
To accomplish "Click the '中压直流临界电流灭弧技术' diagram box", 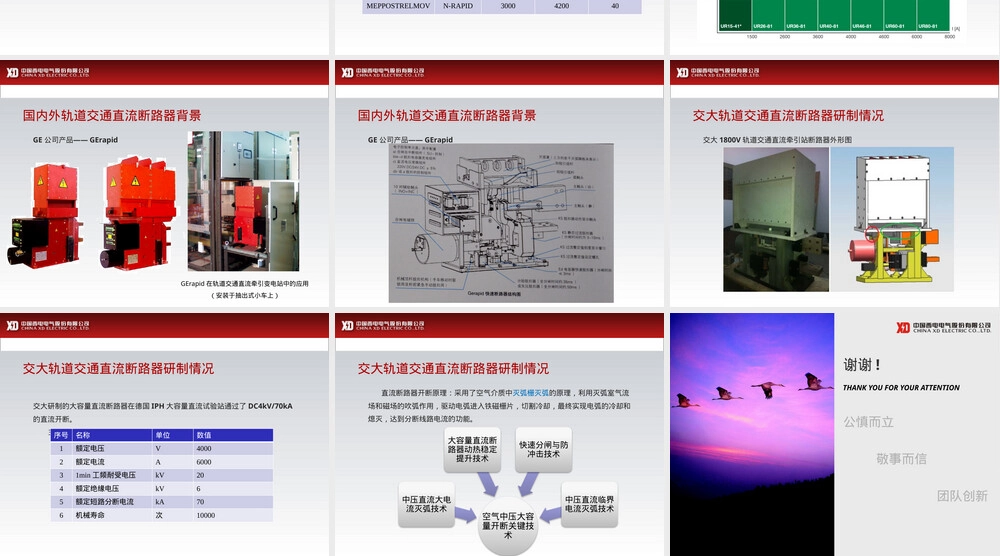I will pyautogui.click(x=589, y=504).
